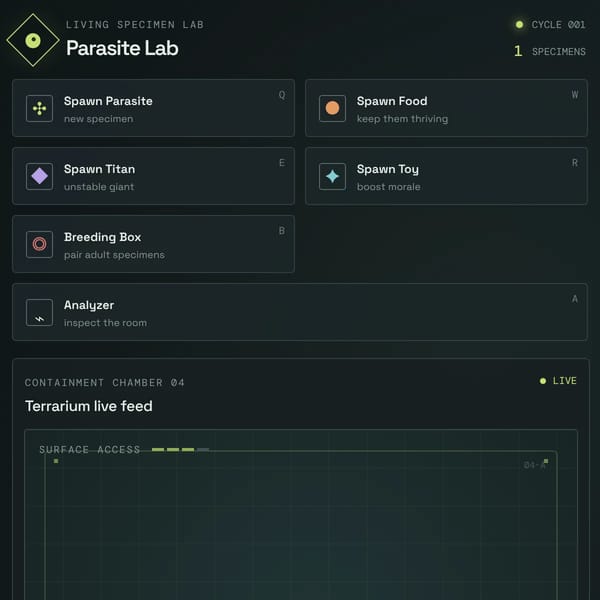This screenshot has height=600, width=600.
Task: Click the 'Terrarium live feed' title
Action: point(89,406)
